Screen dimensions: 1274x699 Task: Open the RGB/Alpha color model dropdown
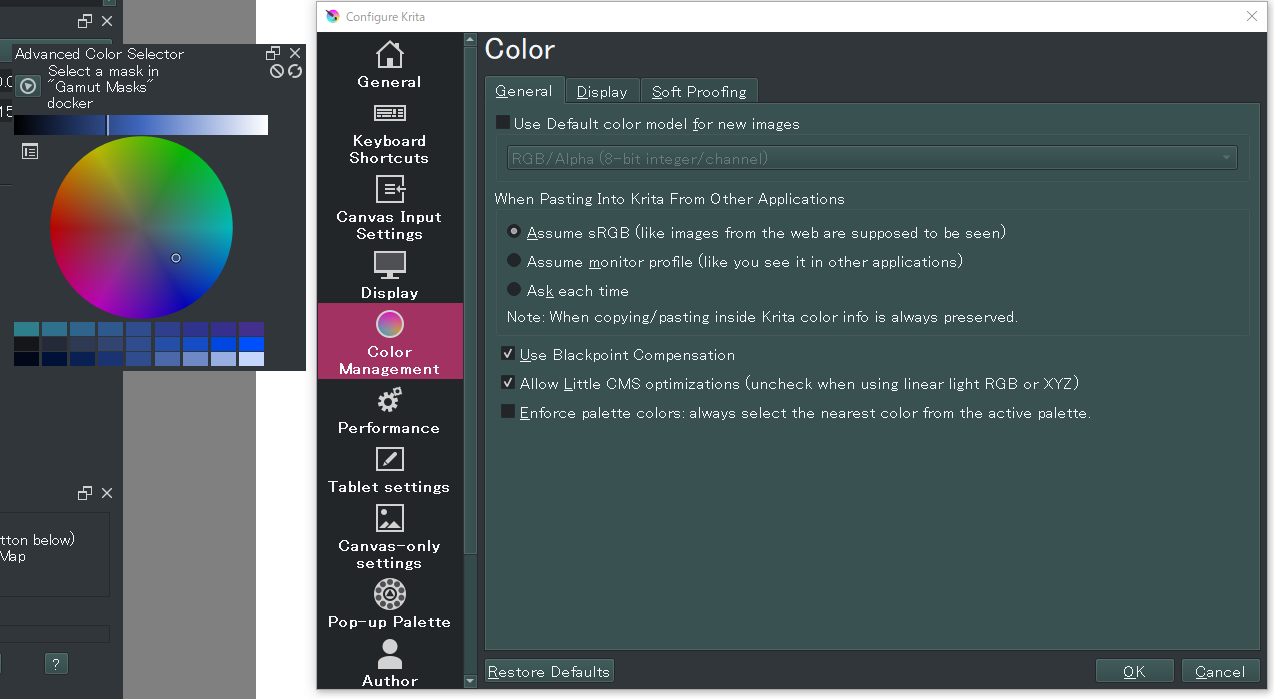tap(871, 158)
